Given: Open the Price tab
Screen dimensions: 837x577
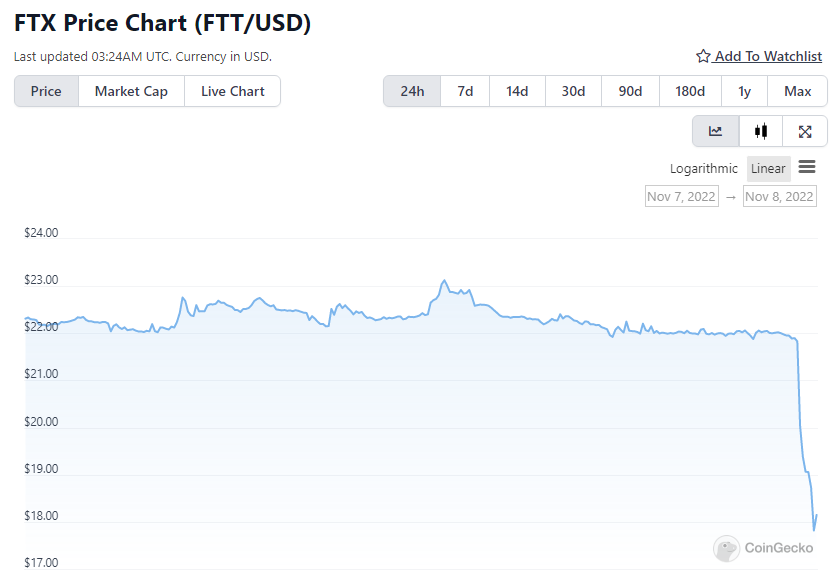Looking at the screenshot, I should pyautogui.click(x=46, y=91).
